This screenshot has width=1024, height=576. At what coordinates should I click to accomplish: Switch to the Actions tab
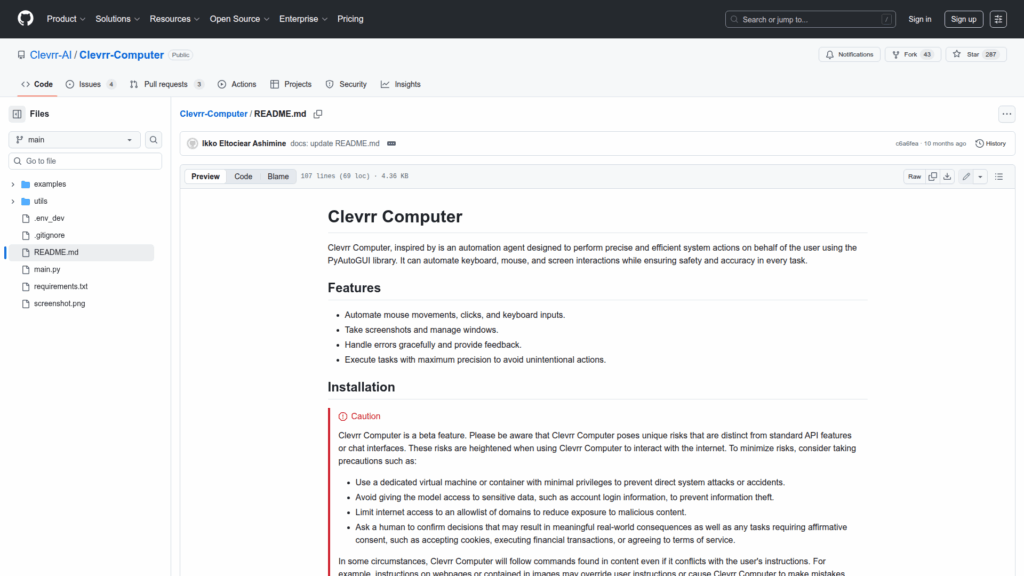pos(237,84)
